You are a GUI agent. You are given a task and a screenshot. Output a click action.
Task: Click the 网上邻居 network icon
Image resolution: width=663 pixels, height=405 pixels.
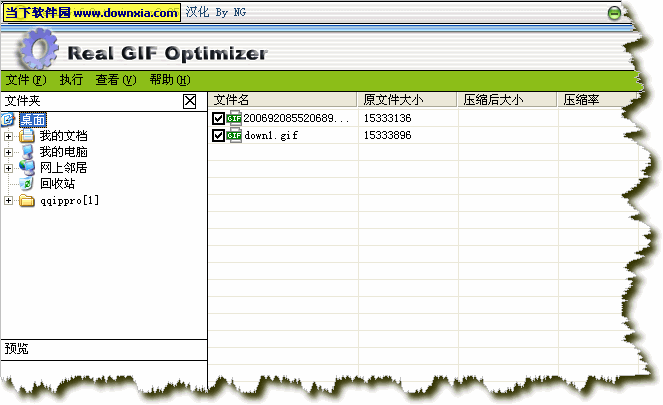point(27,168)
